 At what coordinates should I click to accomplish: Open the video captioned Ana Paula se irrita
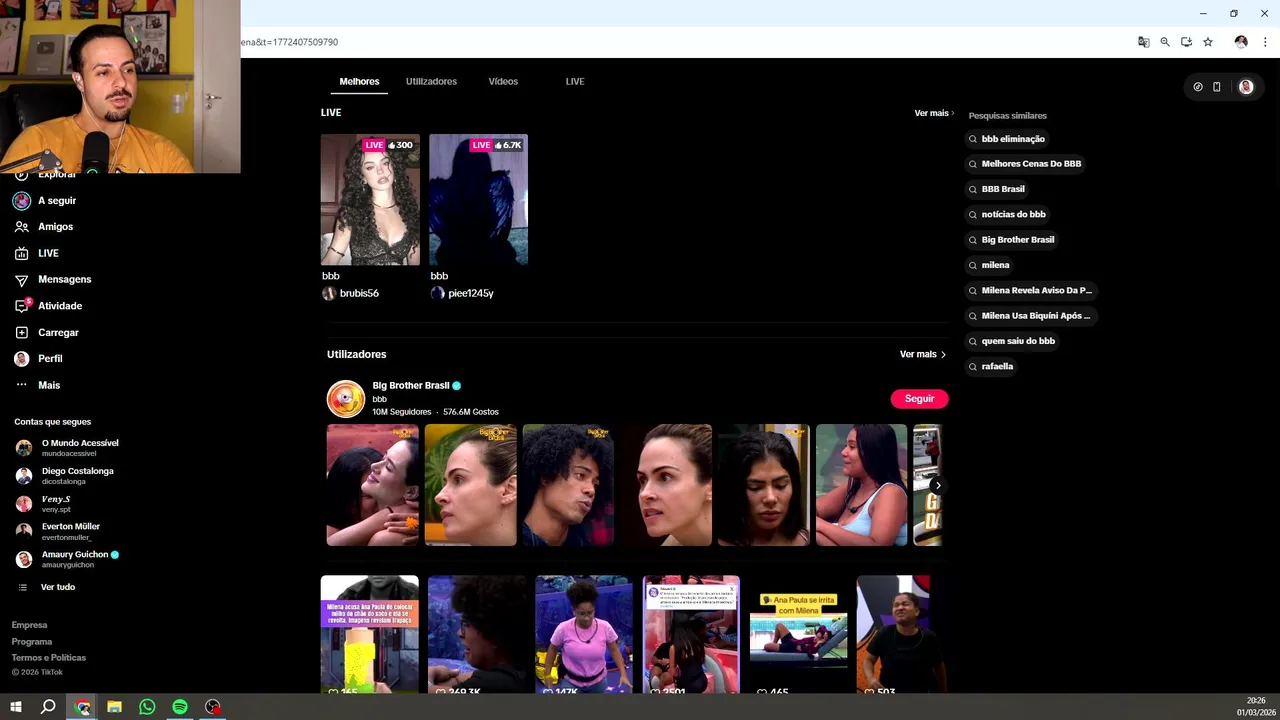(798, 634)
